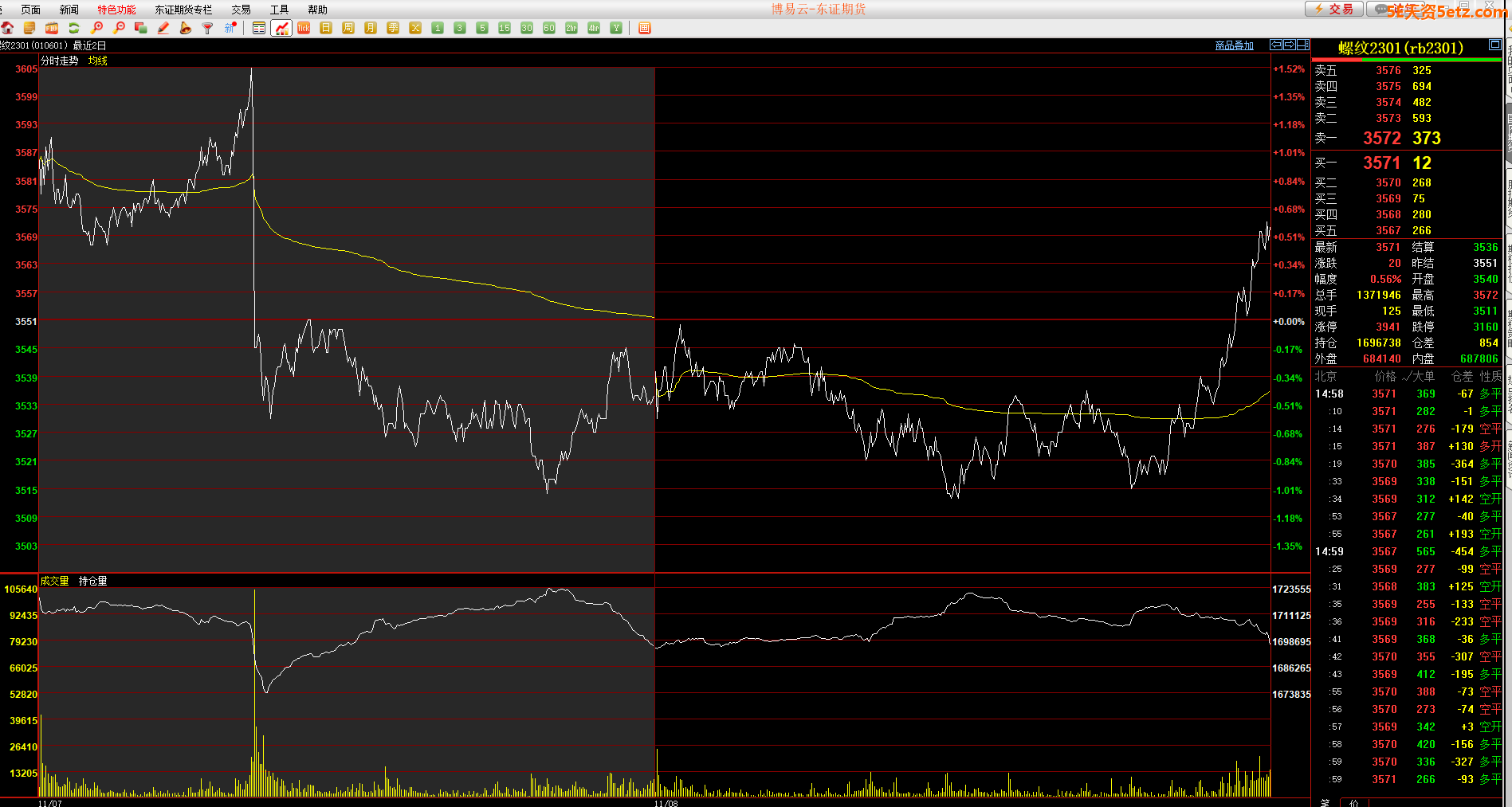Click the 14:58 trade row
The height and width of the screenshot is (807, 1512).
1408,394
